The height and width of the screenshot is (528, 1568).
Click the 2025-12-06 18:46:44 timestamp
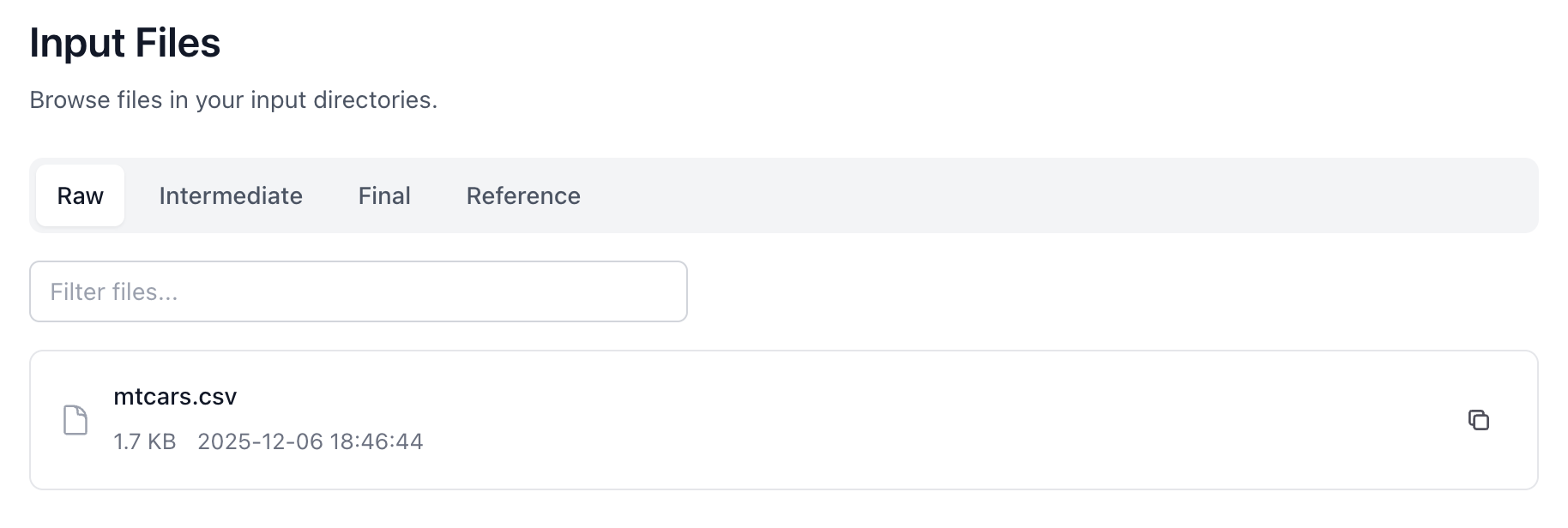pos(311,441)
